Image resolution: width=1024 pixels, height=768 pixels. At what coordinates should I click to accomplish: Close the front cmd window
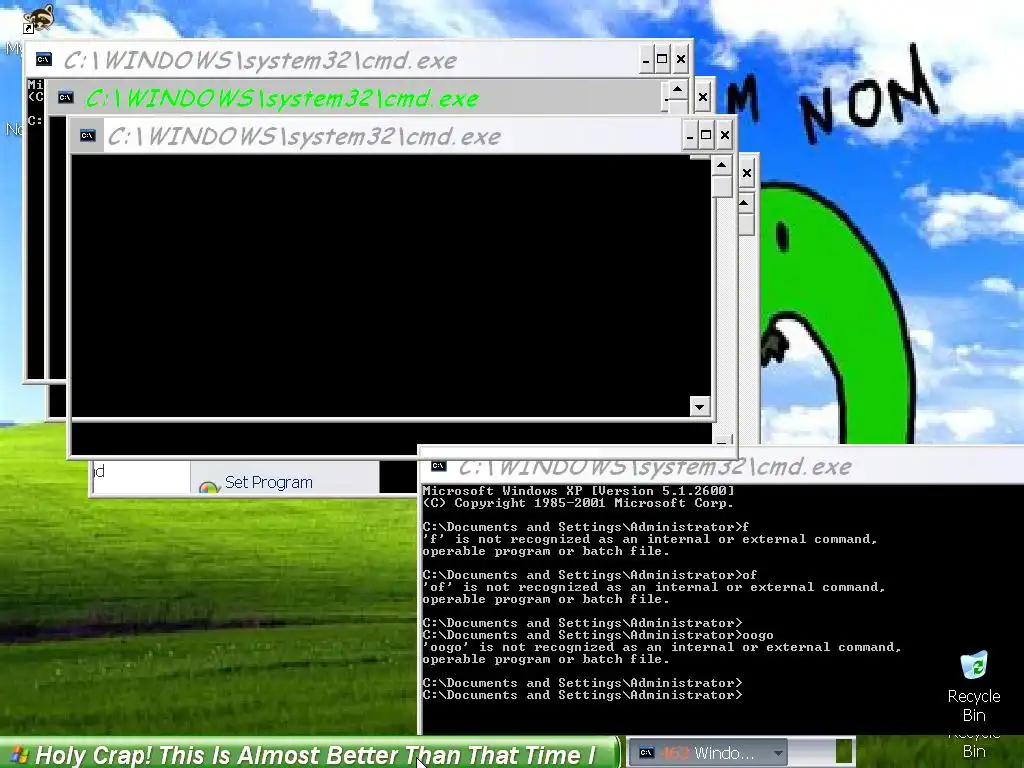(x=724, y=135)
